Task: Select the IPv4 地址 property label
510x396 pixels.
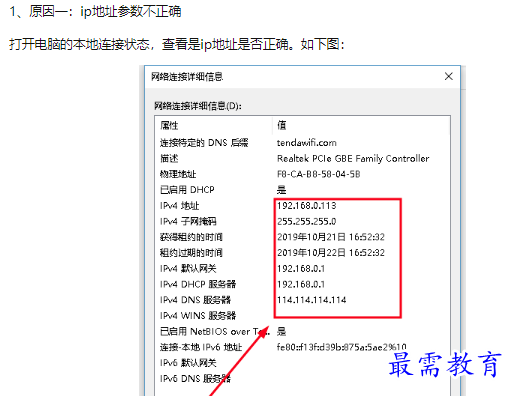Action: 179,206
